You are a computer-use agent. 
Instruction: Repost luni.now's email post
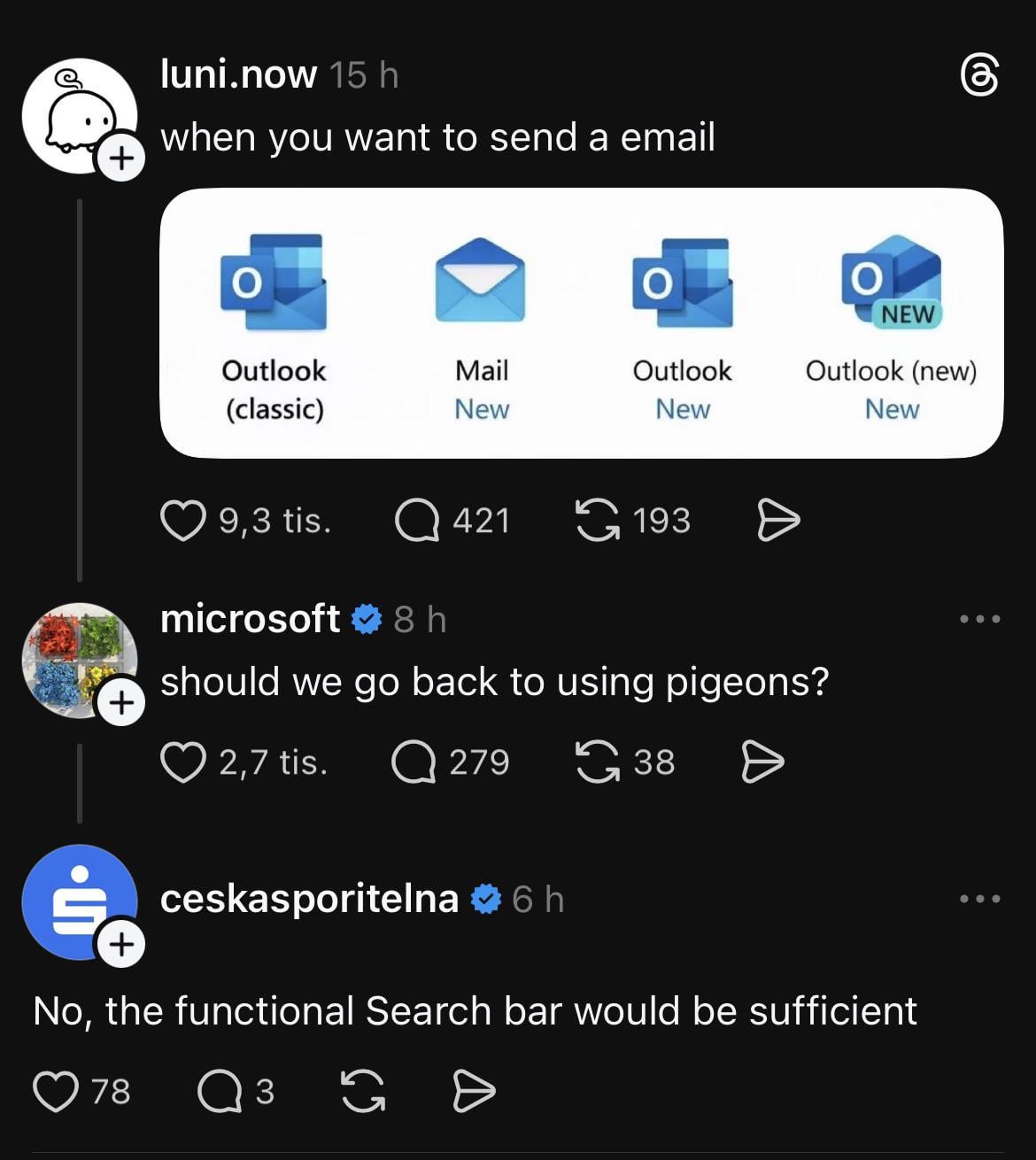click(598, 520)
